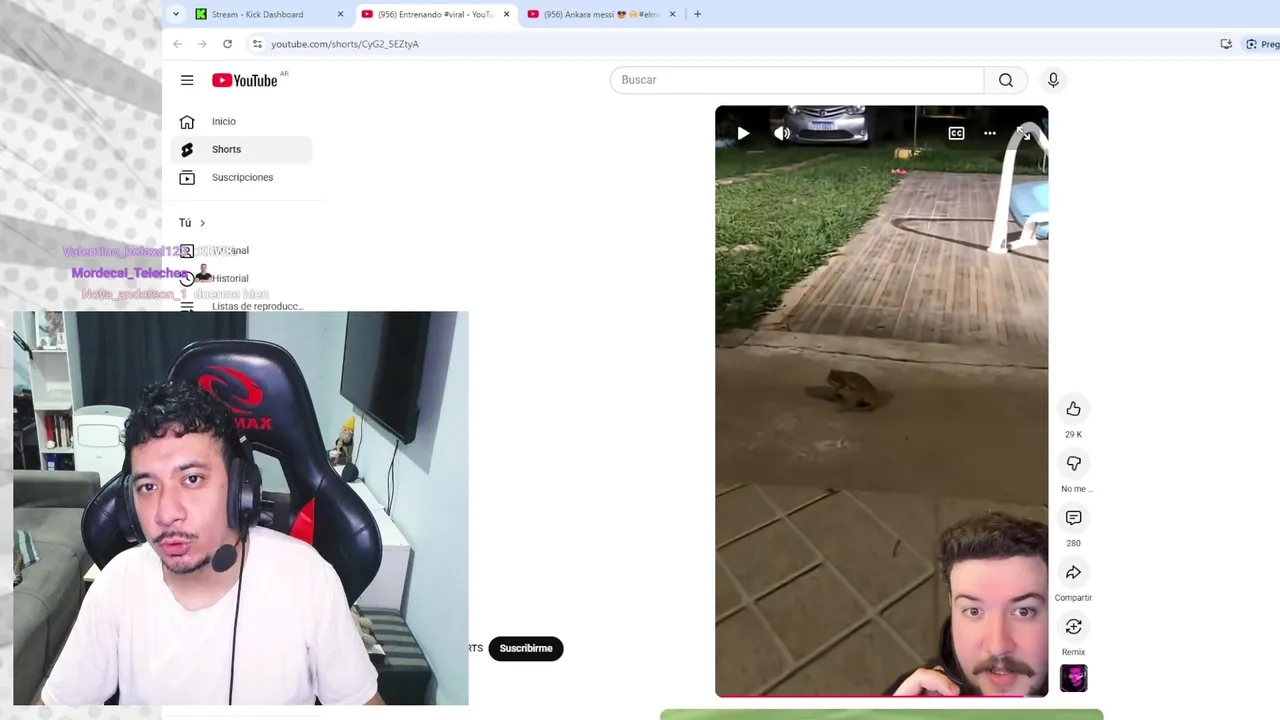Mute the Shorts video volume
The width and height of the screenshot is (1280, 720).
(x=782, y=133)
